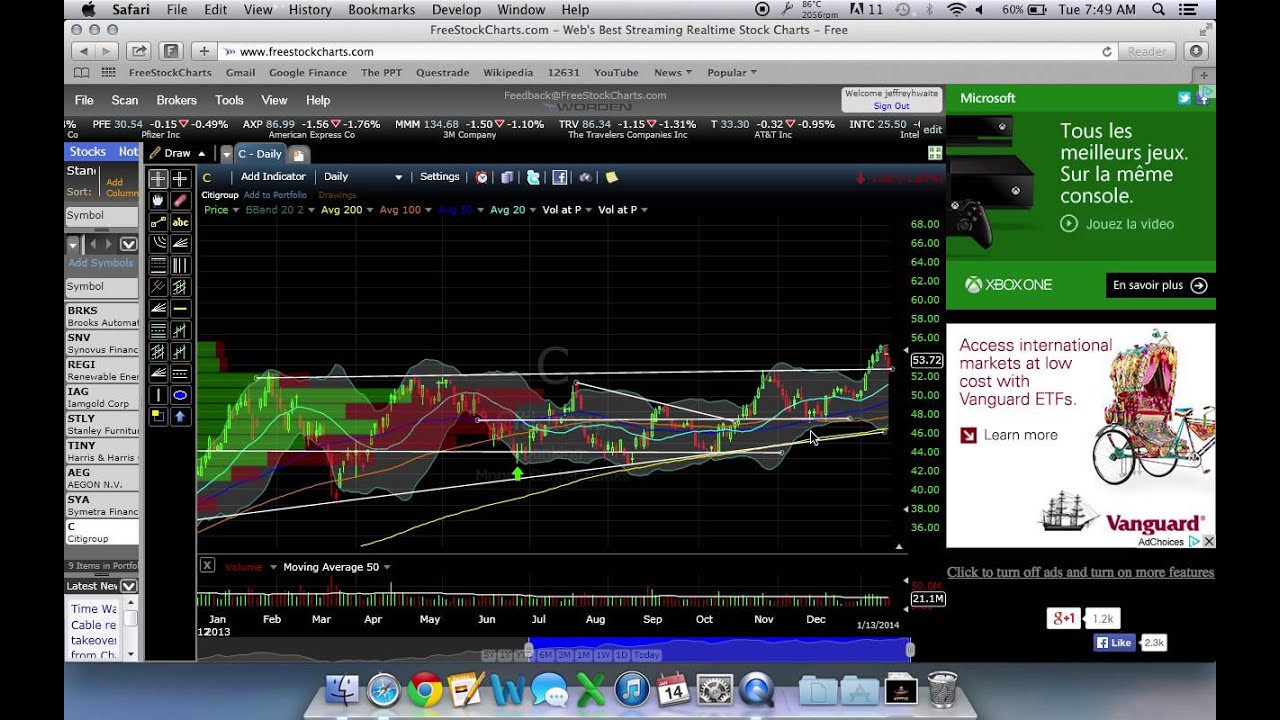
Task: Click the Facebook Like button
Action: tap(1114, 643)
